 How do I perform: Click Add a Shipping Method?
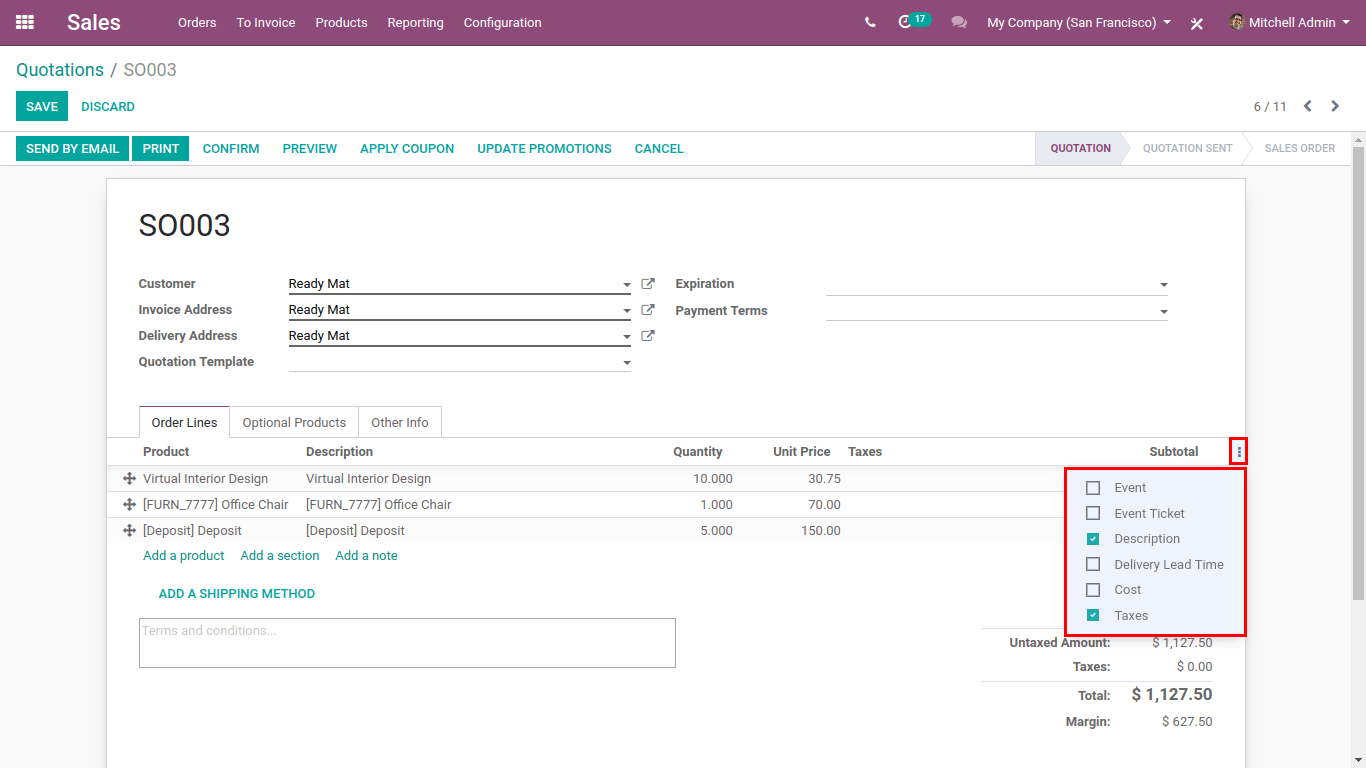point(237,593)
